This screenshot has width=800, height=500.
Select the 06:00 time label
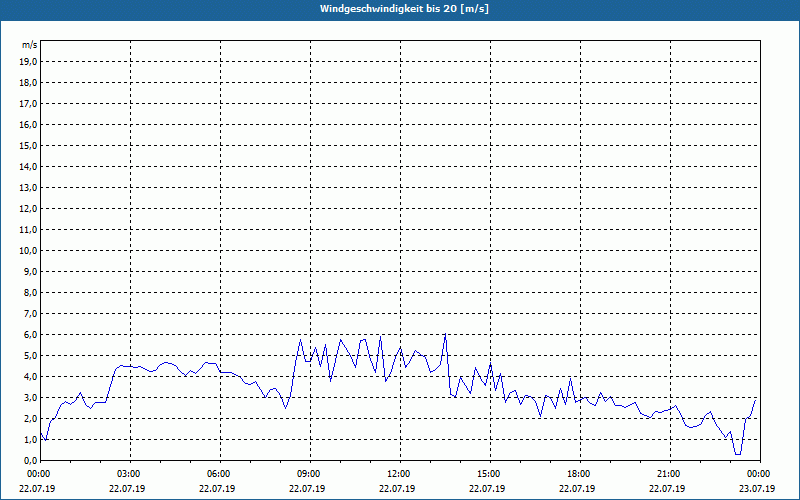220,474
